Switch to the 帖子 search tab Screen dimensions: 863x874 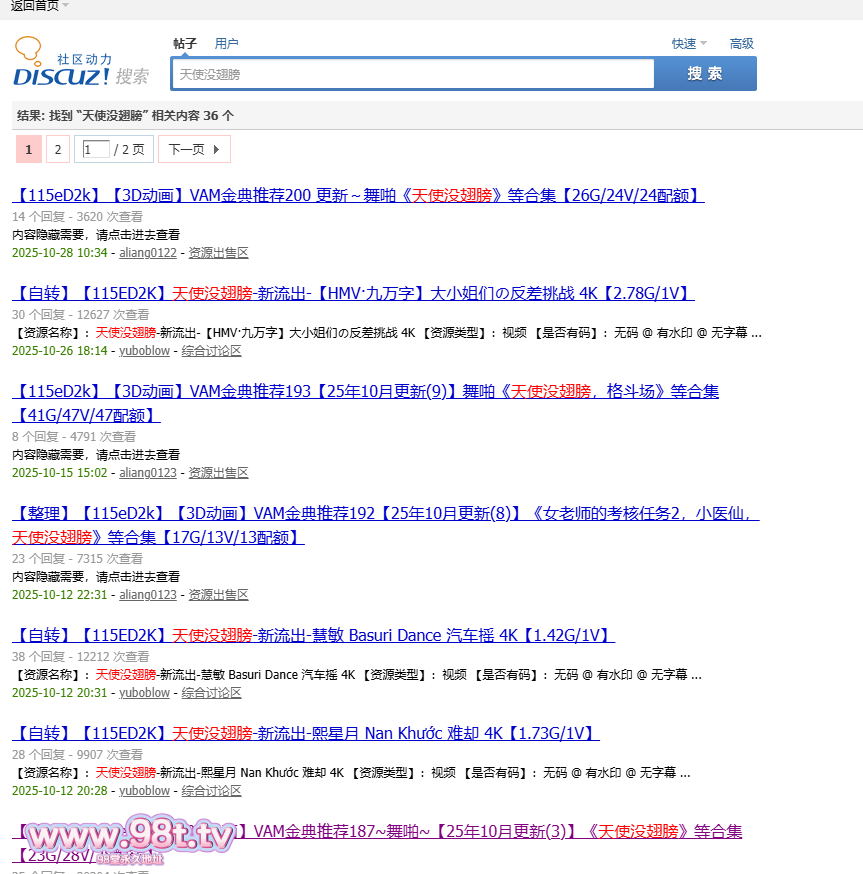click(185, 44)
